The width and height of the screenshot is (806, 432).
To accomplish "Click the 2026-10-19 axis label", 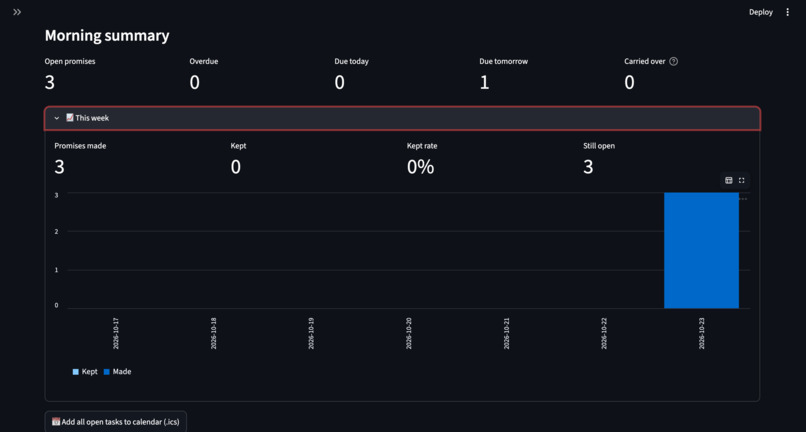I will tap(312, 333).
